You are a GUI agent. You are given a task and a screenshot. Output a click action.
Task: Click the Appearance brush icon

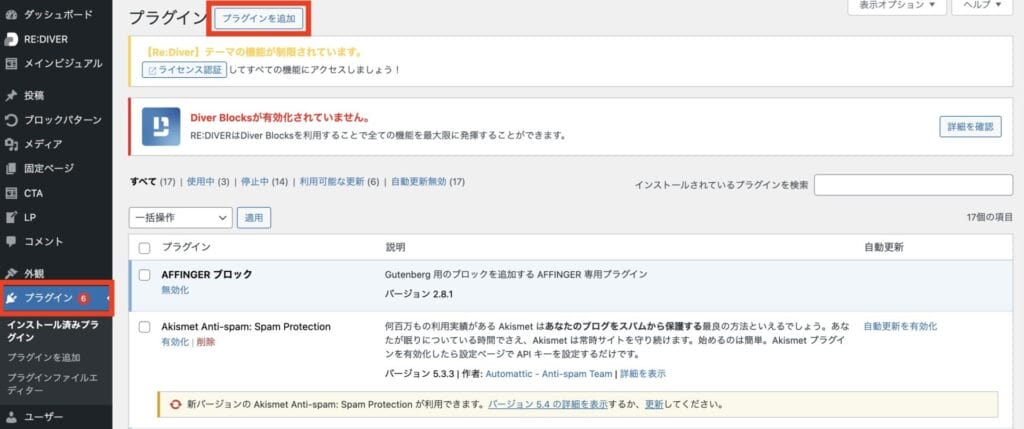[x=11, y=273]
